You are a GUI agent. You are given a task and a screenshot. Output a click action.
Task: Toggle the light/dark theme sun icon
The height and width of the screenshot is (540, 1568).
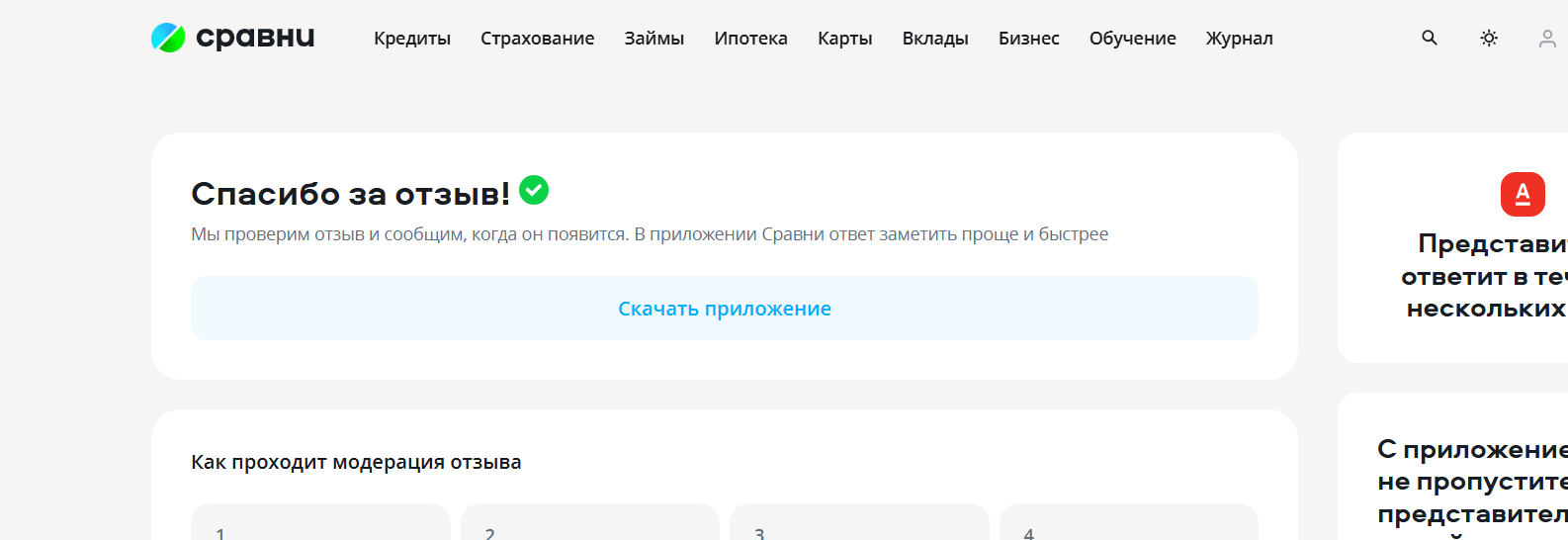[x=1489, y=38]
